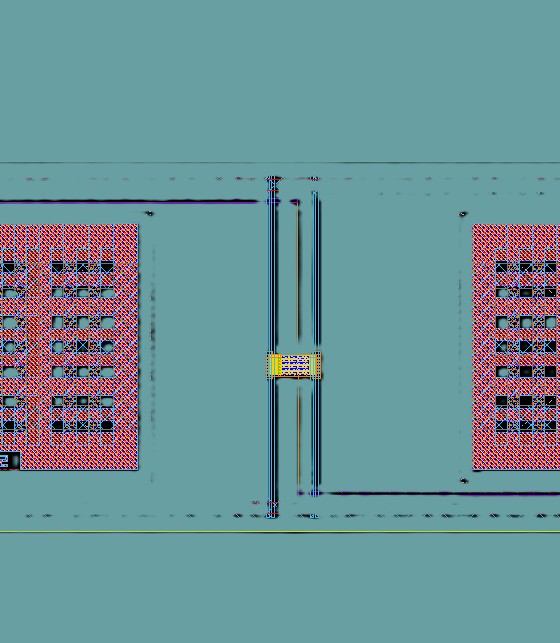The image size is (560, 643).
Task: Select the top-left crossed black via in right pad
Action: (501, 268)
